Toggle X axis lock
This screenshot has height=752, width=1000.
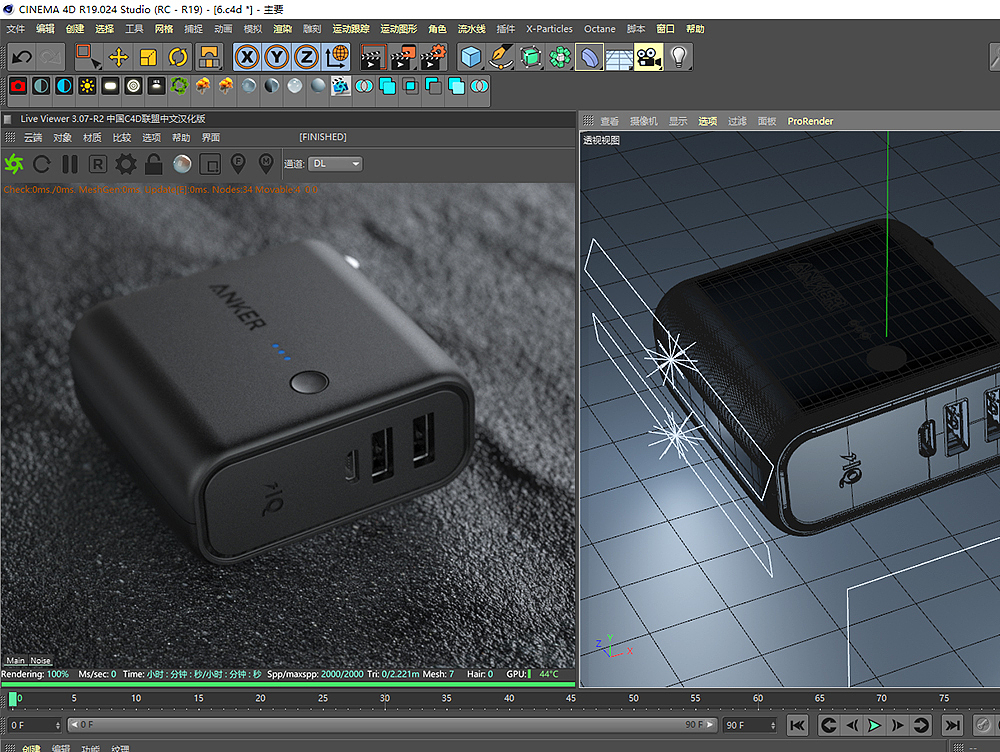click(x=247, y=57)
